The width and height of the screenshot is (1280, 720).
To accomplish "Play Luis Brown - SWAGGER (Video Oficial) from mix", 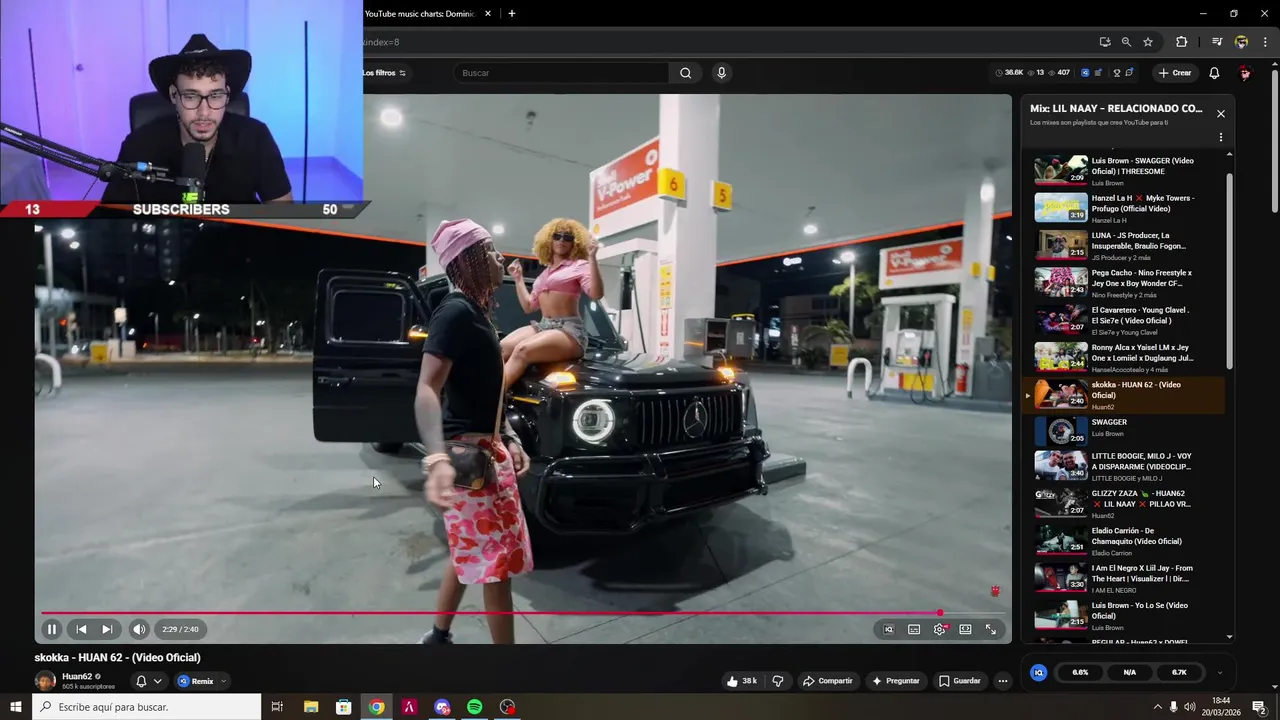I will [1124, 171].
